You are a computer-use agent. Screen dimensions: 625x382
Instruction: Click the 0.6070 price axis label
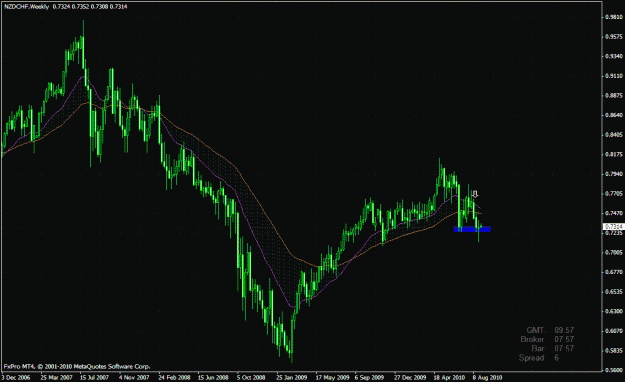pyautogui.click(x=613, y=331)
